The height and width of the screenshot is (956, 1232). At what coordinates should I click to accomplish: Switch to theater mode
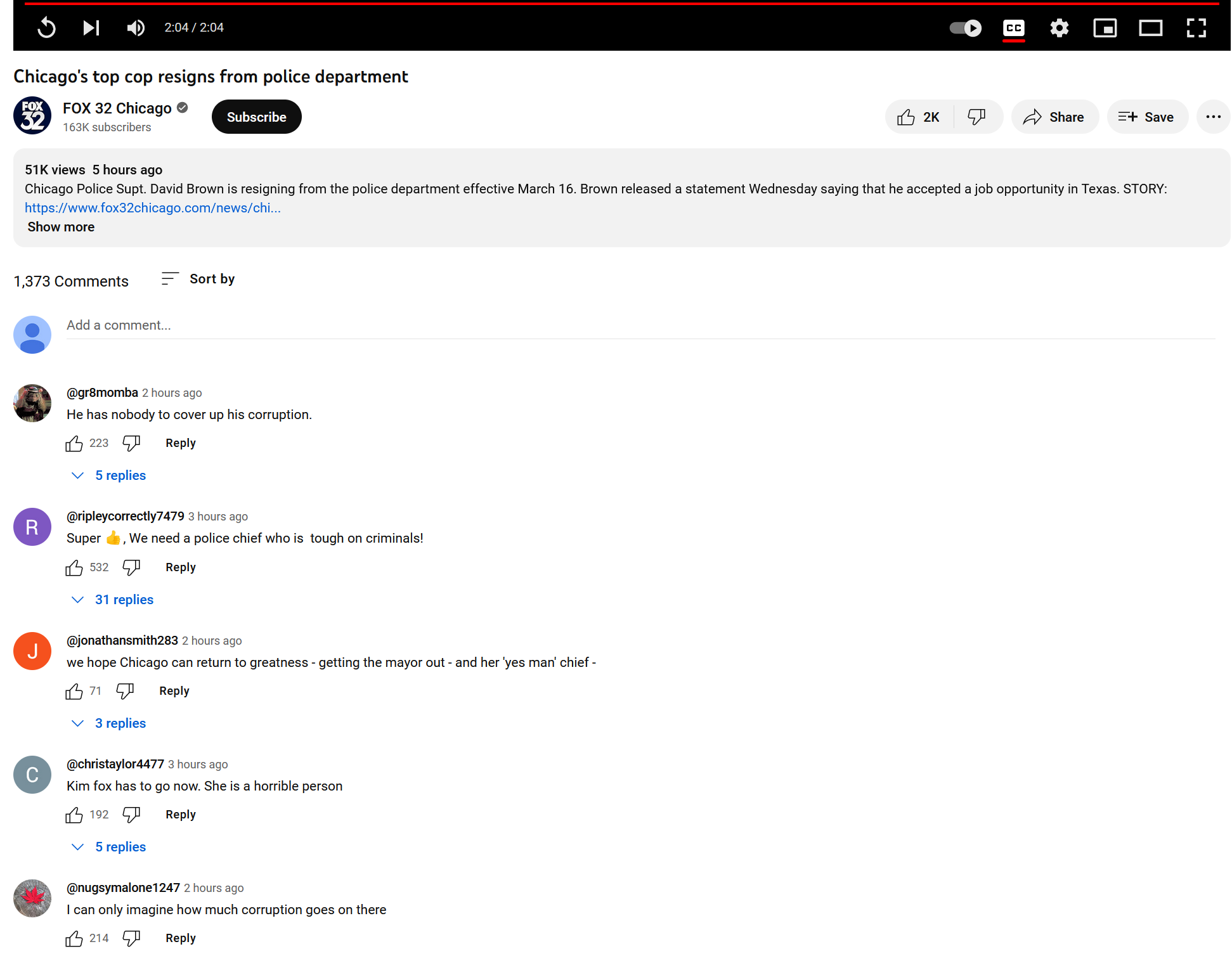point(1150,28)
